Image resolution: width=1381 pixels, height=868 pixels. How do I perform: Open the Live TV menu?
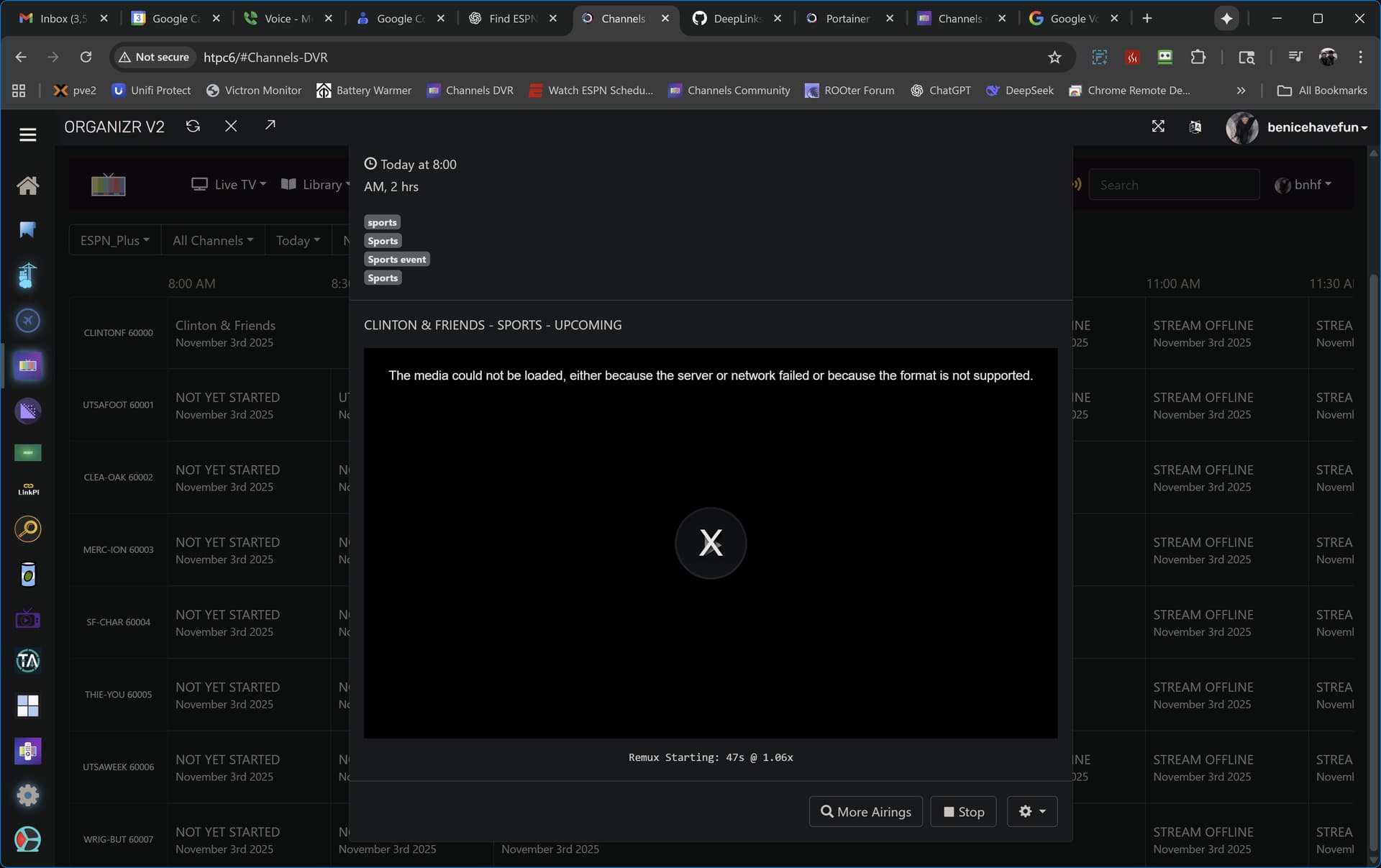tap(229, 185)
